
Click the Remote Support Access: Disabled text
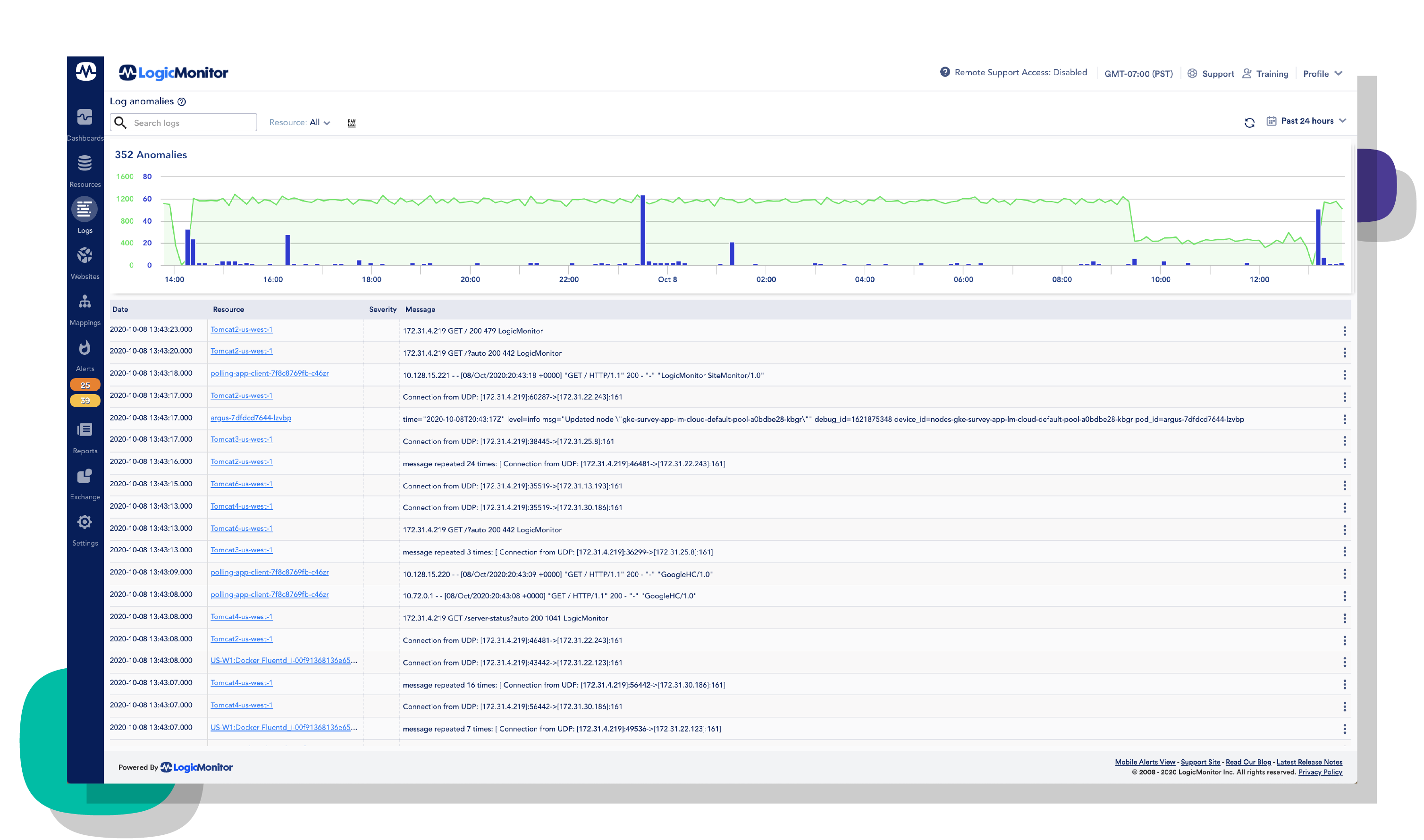click(x=1020, y=73)
